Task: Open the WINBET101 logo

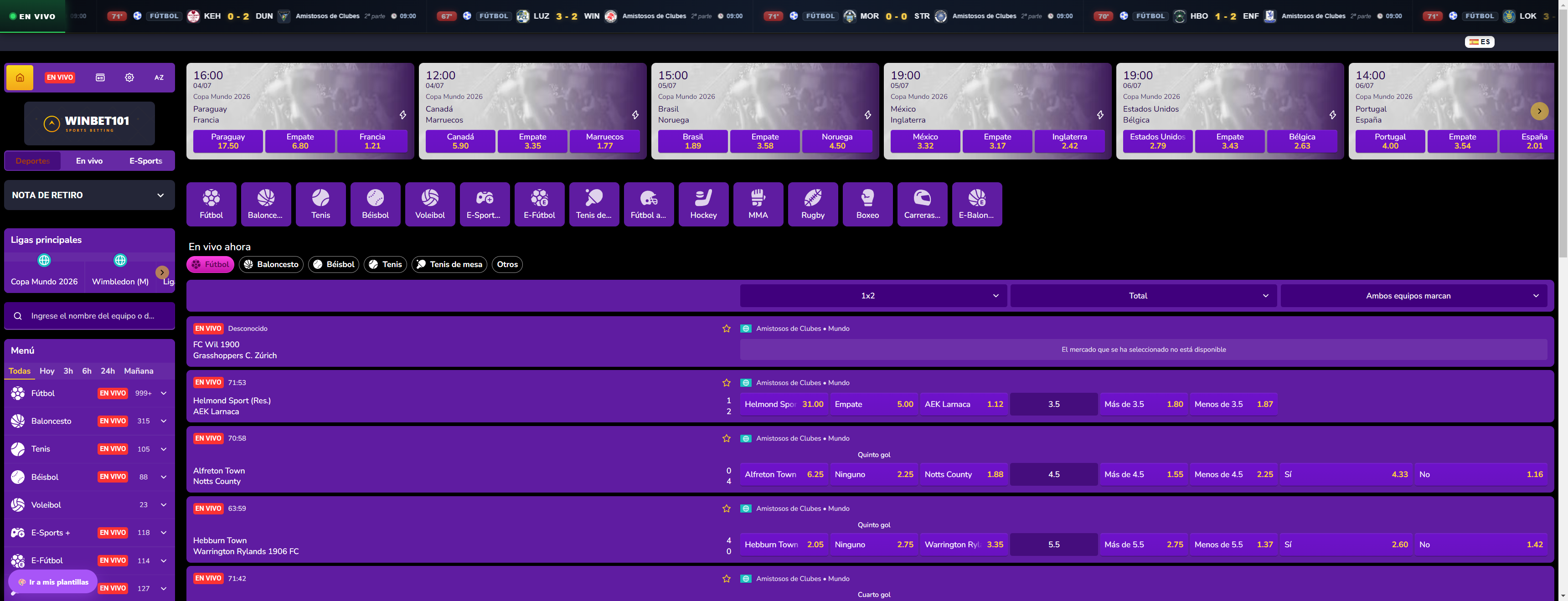Action: tap(89, 123)
